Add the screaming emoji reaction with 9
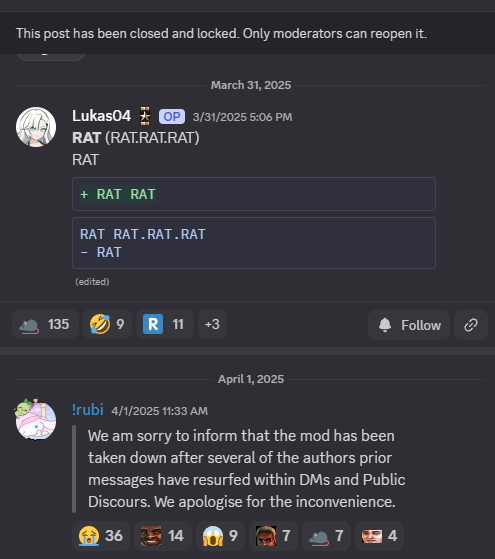Viewport: 495px width, 559px height. point(220,536)
